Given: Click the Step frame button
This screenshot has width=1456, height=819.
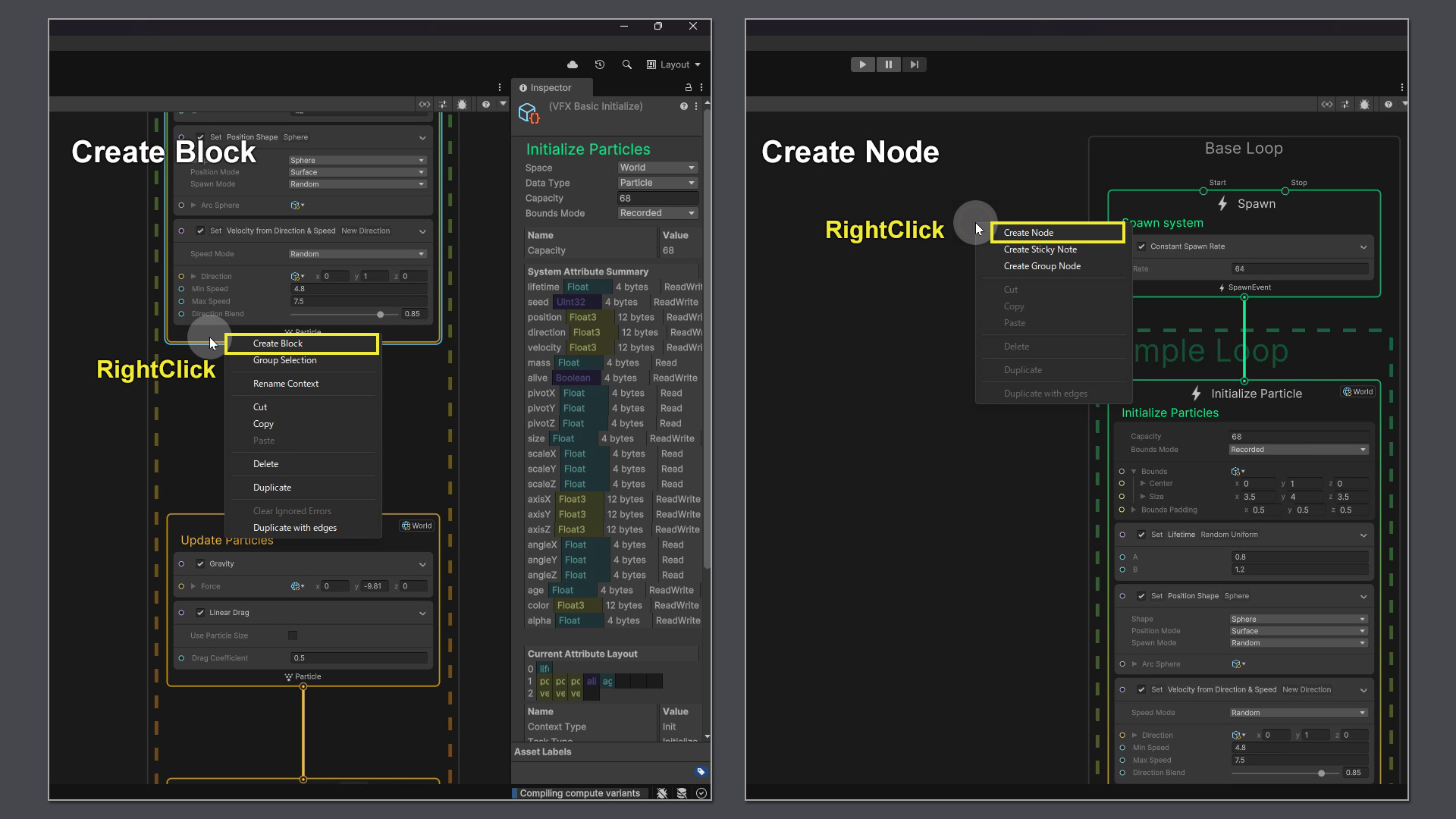Looking at the screenshot, I should tap(915, 64).
